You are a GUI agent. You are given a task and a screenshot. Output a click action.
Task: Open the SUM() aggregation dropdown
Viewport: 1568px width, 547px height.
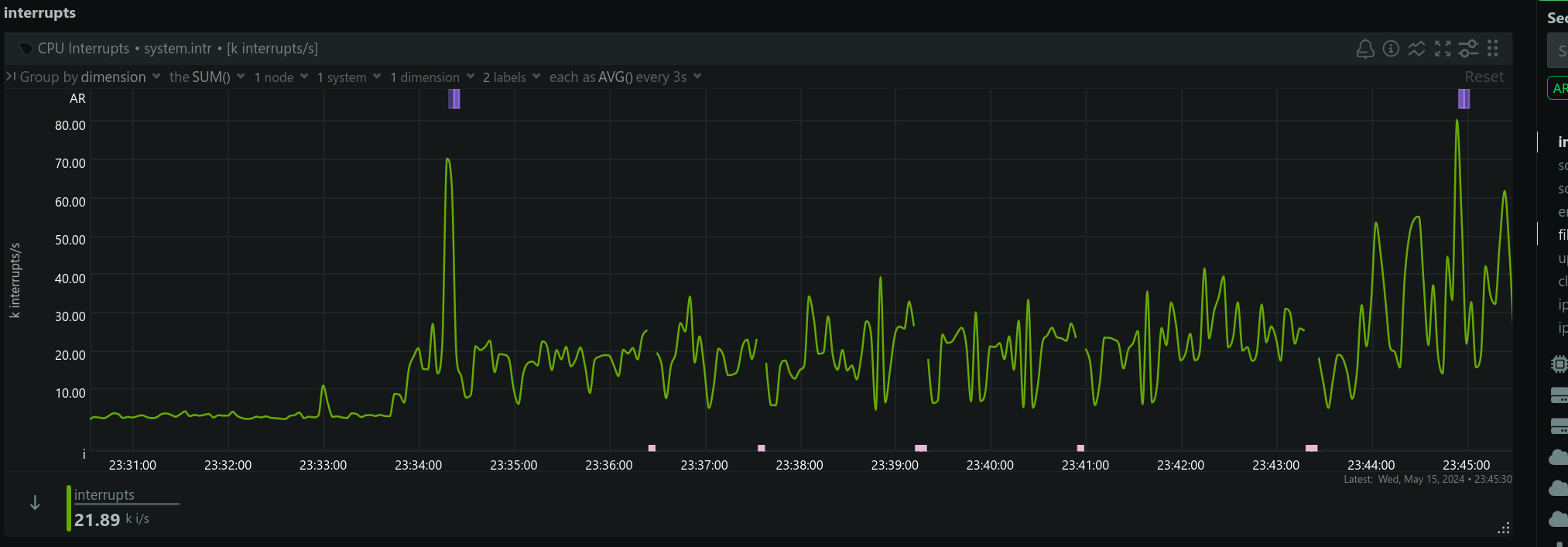click(x=207, y=77)
